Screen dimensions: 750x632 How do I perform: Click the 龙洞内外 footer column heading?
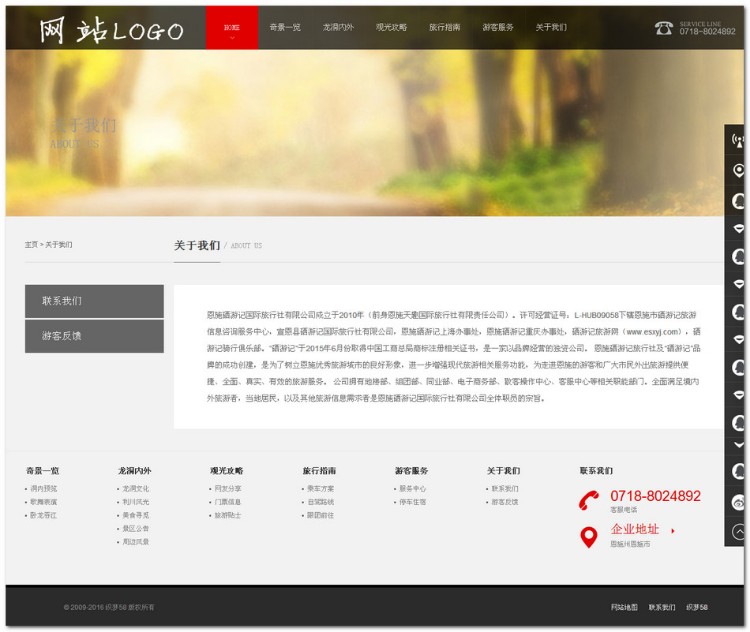pos(134,471)
